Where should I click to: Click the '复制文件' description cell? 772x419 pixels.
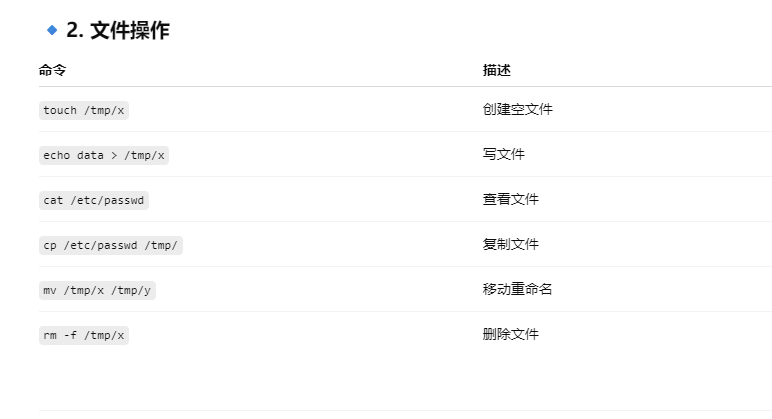(511, 244)
